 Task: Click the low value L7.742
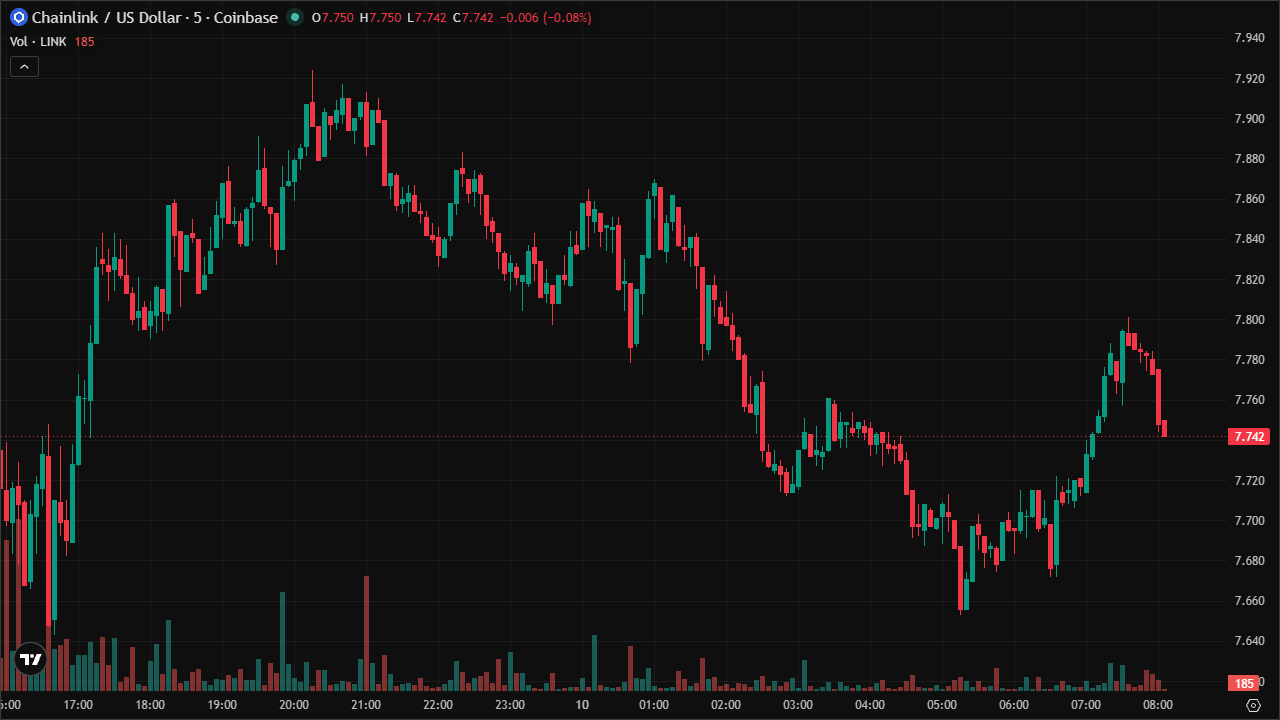point(427,18)
